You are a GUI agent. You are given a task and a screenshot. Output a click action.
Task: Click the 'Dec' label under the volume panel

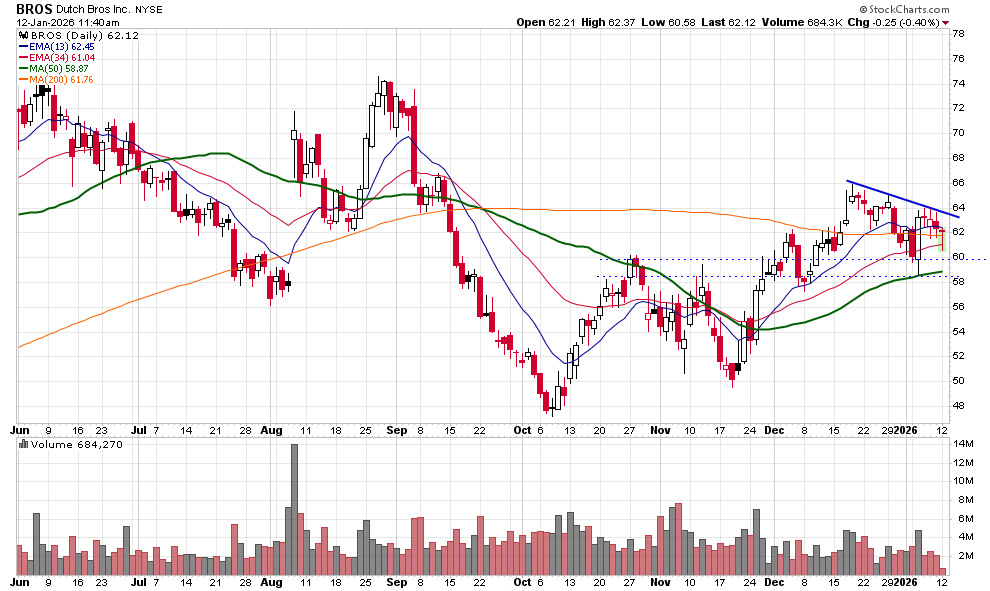click(x=774, y=582)
